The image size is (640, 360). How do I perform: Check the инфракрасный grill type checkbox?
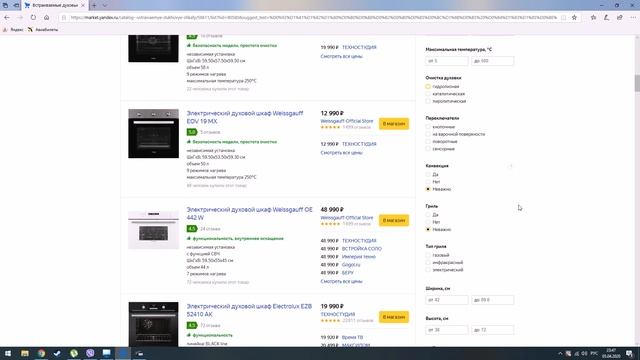[428, 263]
